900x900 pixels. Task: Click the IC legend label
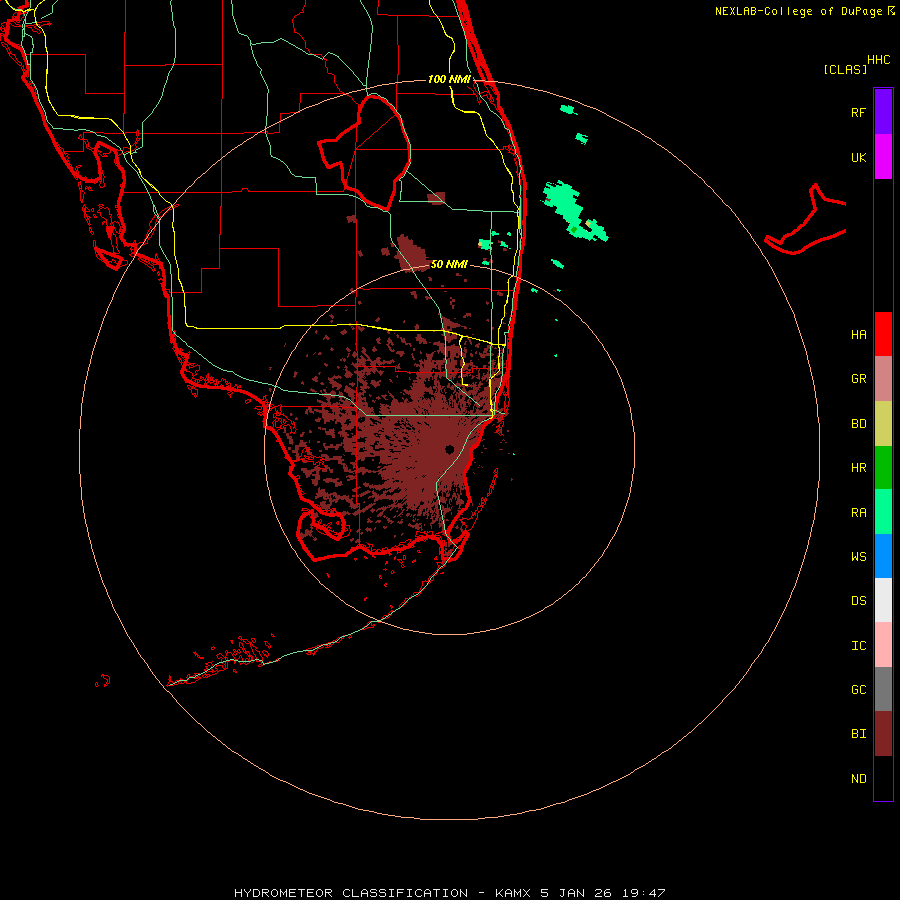pyautogui.click(x=858, y=646)
